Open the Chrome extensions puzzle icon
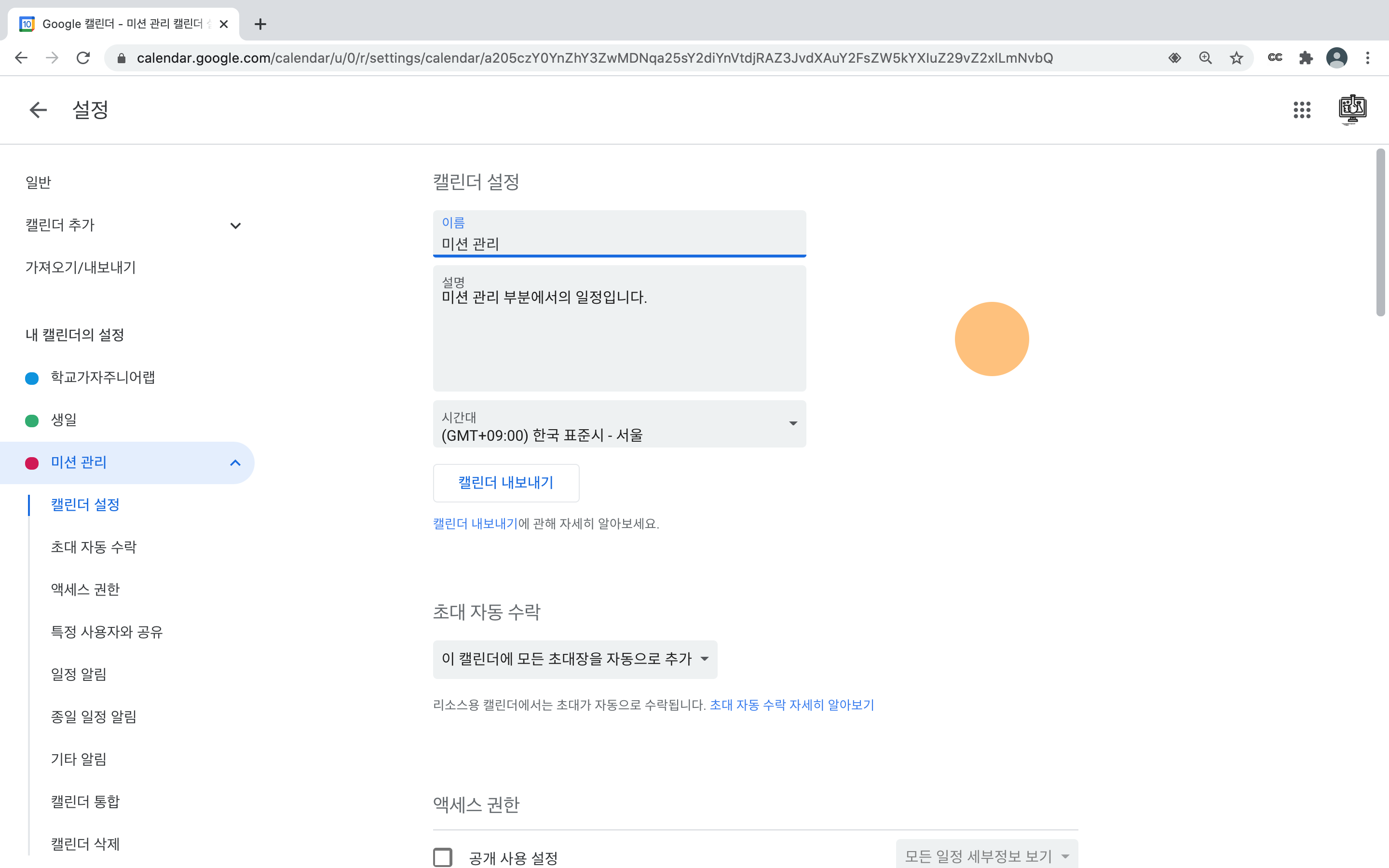Image resolution: width=1389 pixels, height=868 pixels. click(x=1306, y=58)
